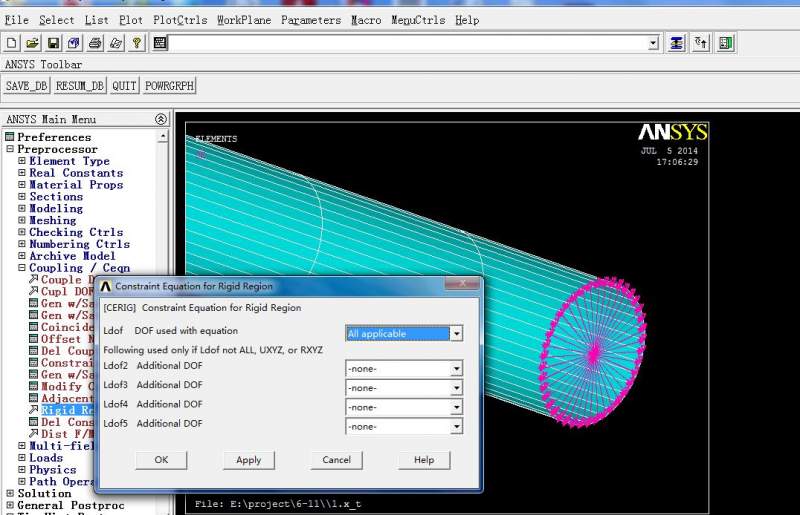Click the QUIT toolbar button
The image size is (800, 515).
[x=124, y=86]
